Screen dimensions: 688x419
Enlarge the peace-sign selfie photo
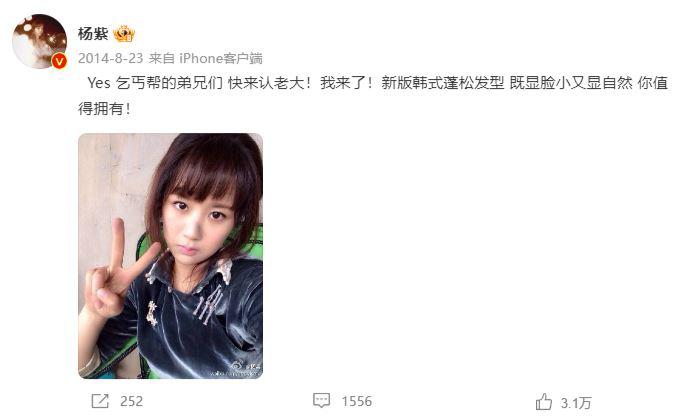click(x=171, y=256)
